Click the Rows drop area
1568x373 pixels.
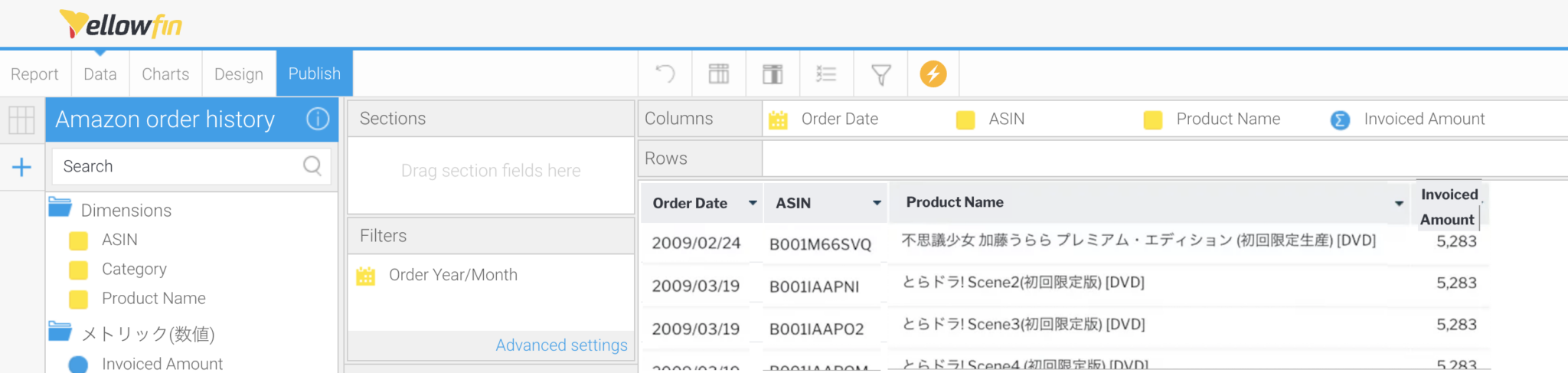1165,159
